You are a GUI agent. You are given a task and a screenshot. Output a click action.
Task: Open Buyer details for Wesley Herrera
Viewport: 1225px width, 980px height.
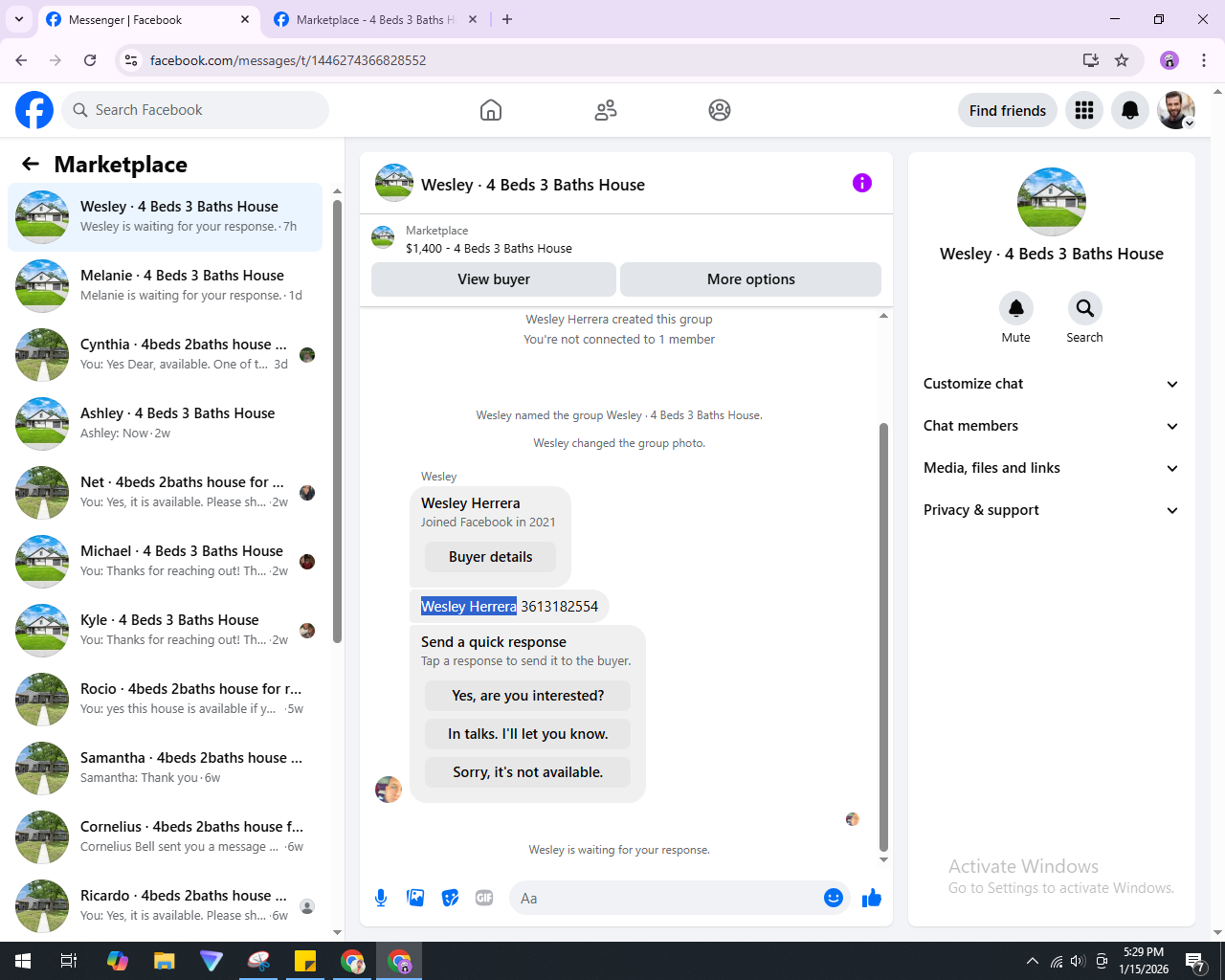point(490,557)
